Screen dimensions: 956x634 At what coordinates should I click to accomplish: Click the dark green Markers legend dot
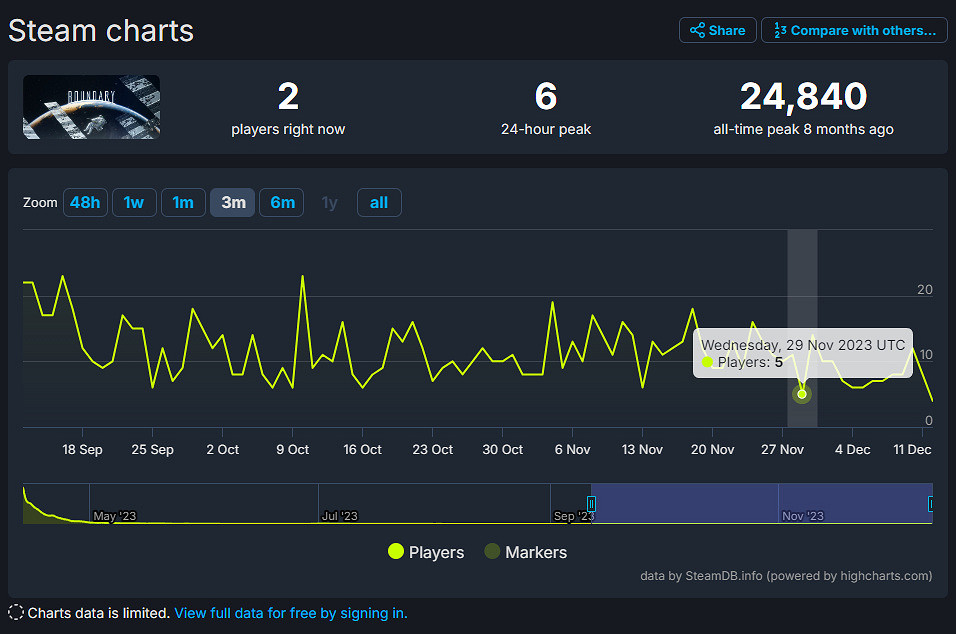click(x=492, y=552)
